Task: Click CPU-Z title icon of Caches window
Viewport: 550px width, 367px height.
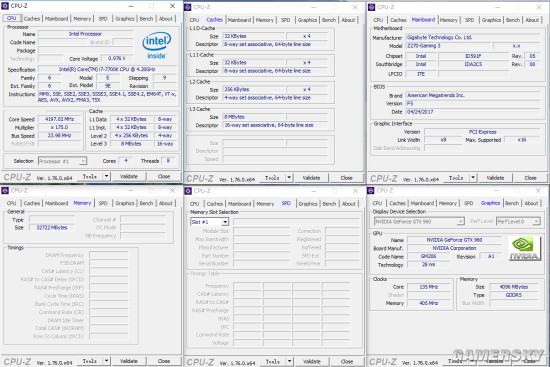Action: point(188,7)
